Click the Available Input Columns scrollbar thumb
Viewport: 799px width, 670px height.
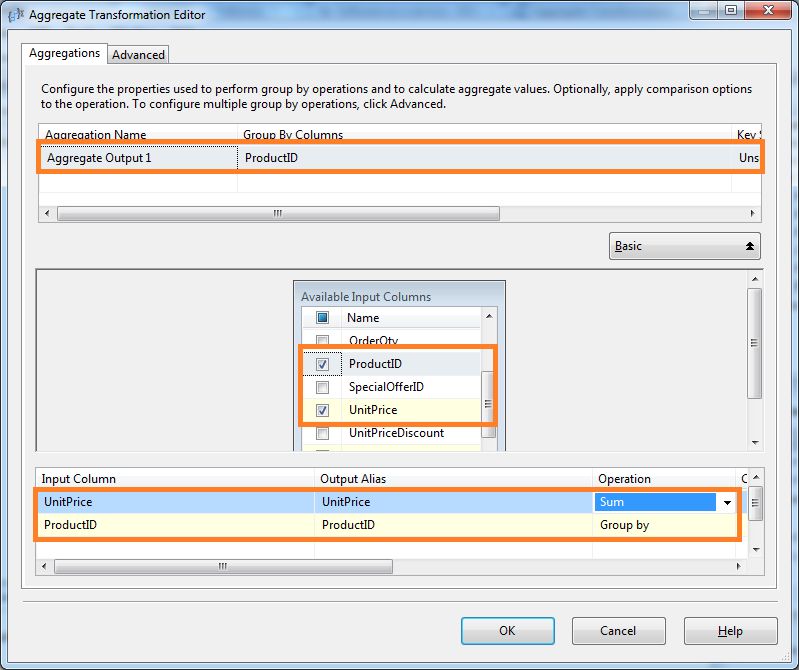[488, 404]
